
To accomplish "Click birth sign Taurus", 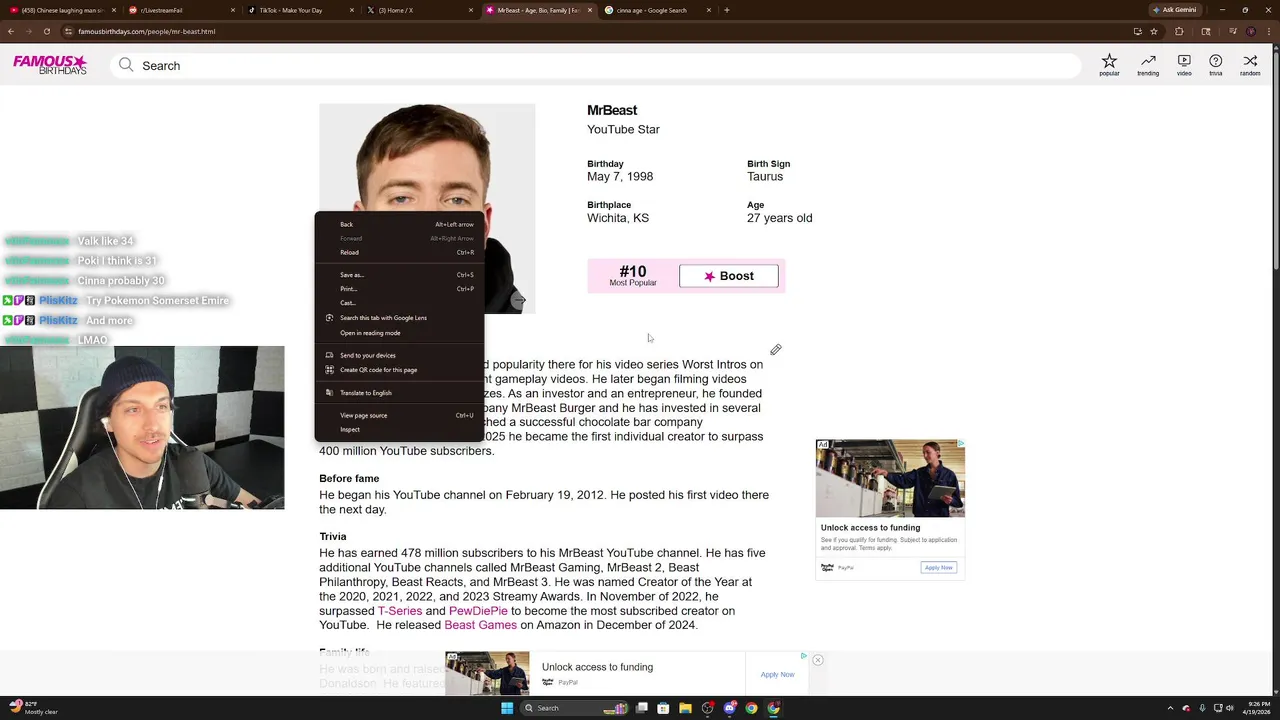I will (x=765, y=176).
